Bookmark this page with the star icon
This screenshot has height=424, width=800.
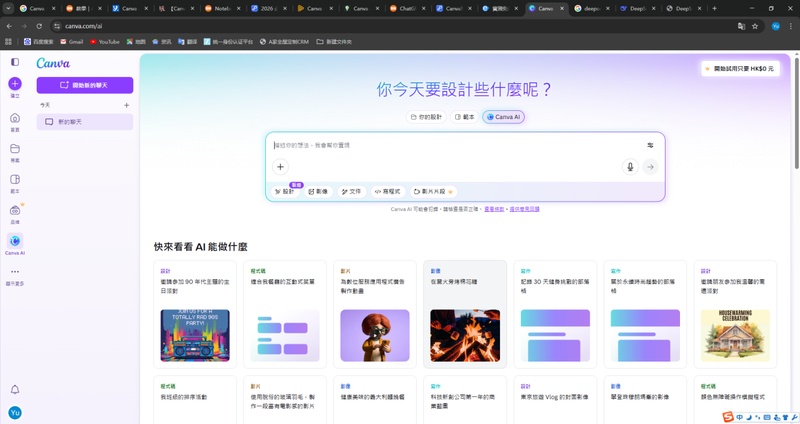(755, 26)
